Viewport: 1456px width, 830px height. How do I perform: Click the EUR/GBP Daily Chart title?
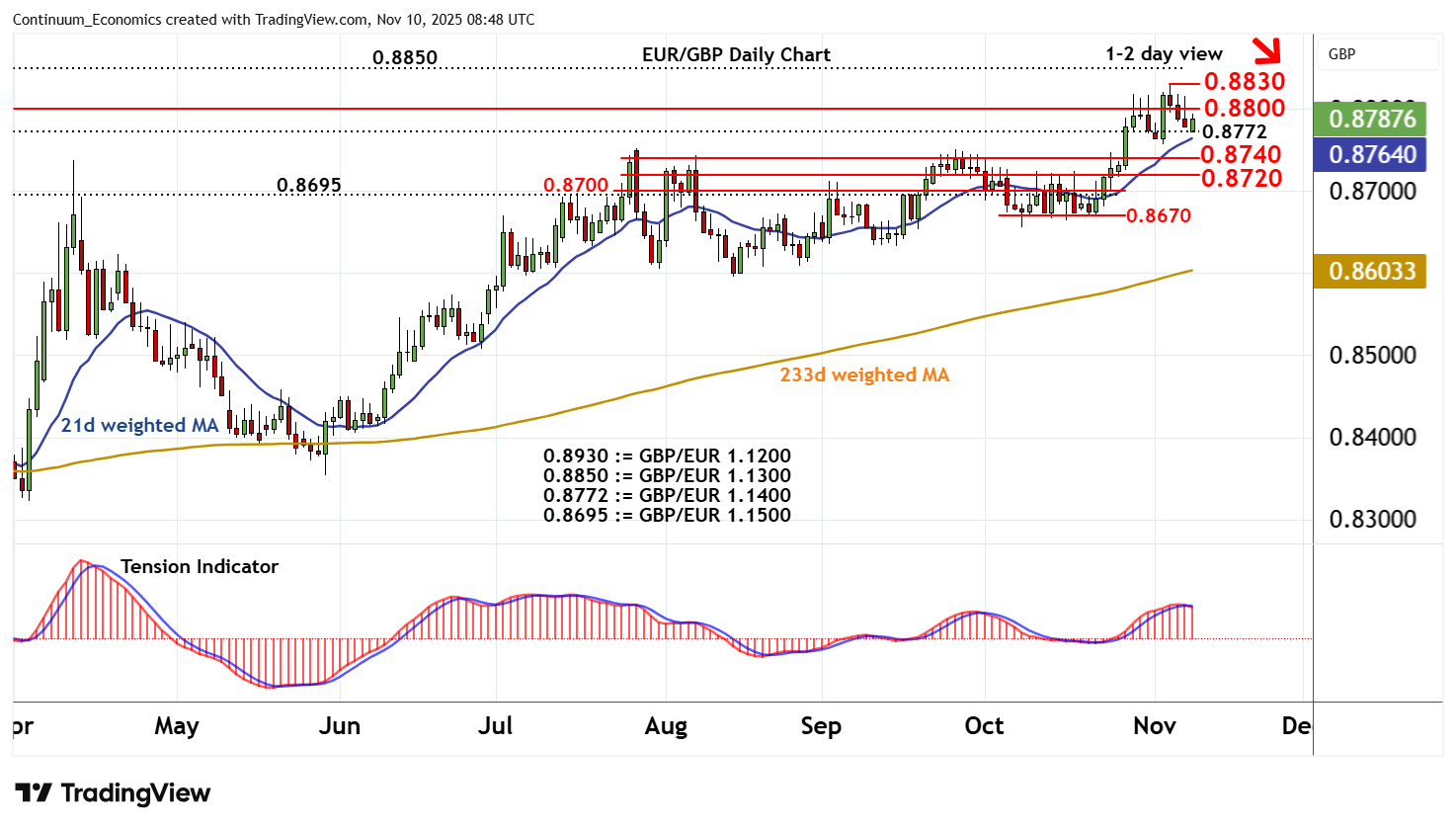pyautogui.click(x=736, y=54)
